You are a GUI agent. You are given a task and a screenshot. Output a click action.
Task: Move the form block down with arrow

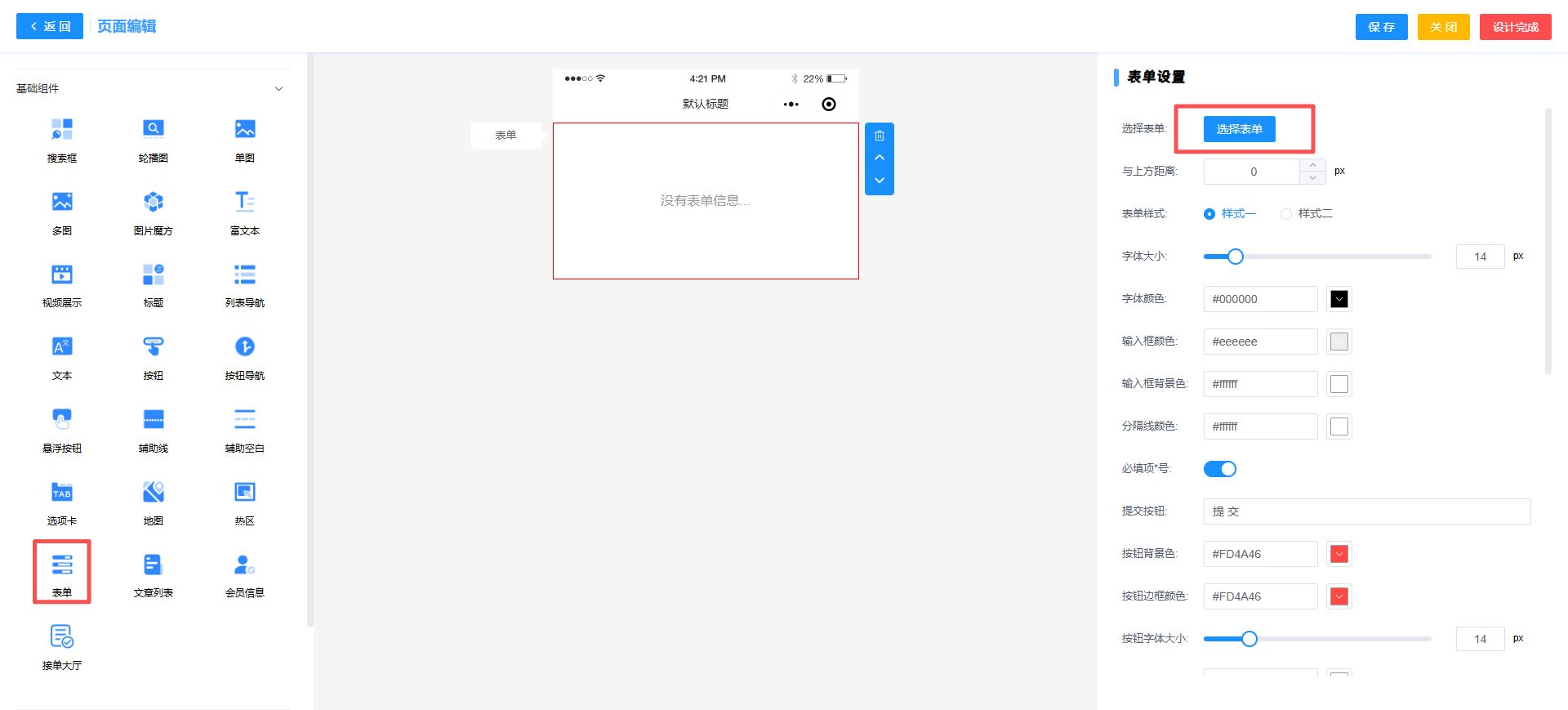880,181
